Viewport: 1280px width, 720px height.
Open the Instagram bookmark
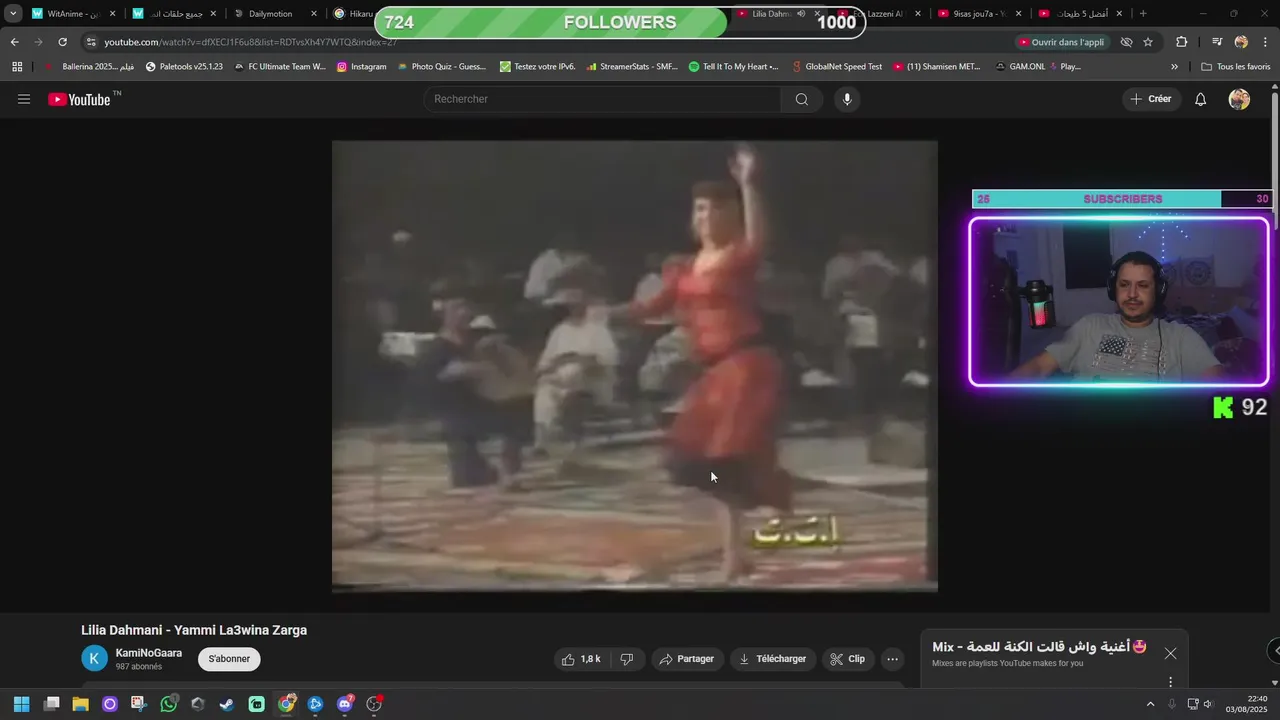(361, 67)
